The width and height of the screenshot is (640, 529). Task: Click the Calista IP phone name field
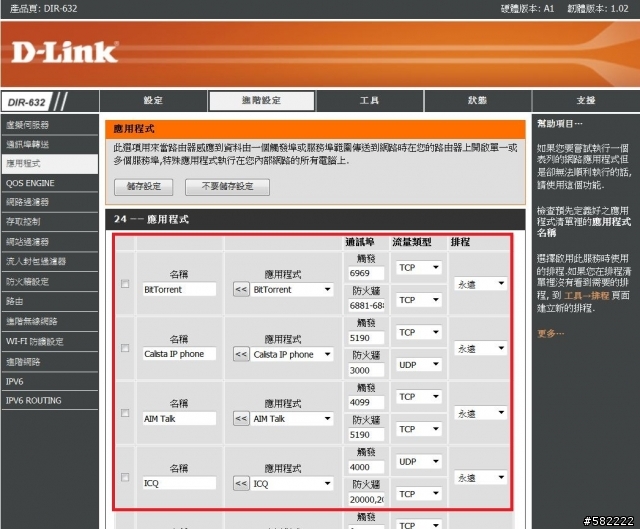(x=179, y=354)
